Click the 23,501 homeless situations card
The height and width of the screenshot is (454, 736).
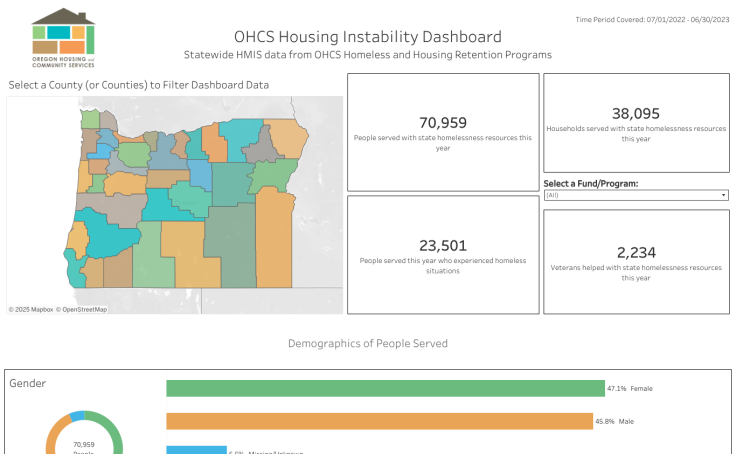(443, 253)
